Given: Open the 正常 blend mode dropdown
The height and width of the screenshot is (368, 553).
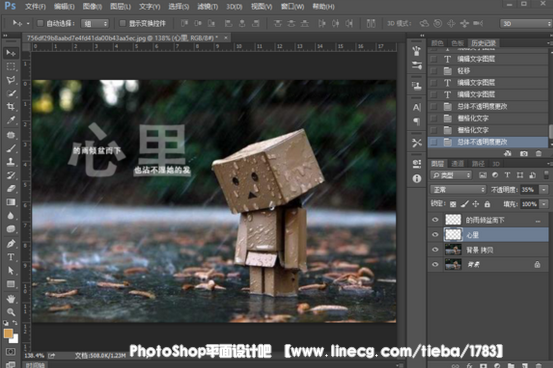Looking at the screenshot, I should (458, 190).
